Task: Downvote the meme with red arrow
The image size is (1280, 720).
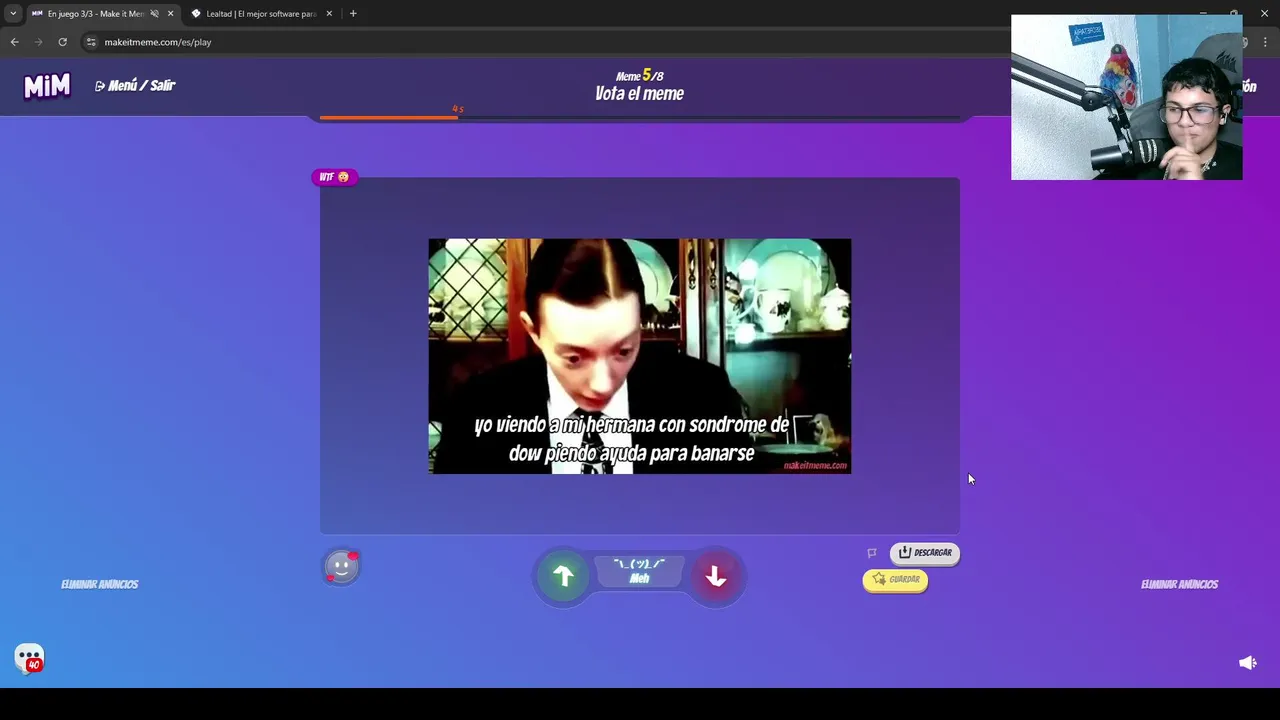Action: pyautogui.click(x=716, y=576)
